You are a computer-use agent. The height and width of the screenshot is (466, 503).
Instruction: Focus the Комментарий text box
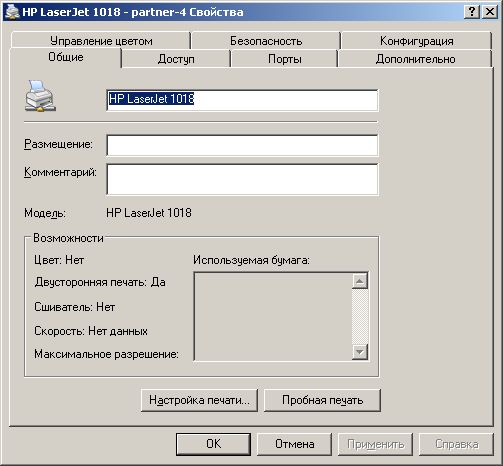242,179
